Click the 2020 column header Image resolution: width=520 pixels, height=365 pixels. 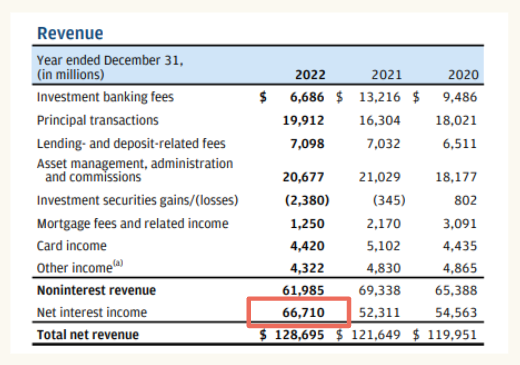pyautogui.click(x=463, y=75)
